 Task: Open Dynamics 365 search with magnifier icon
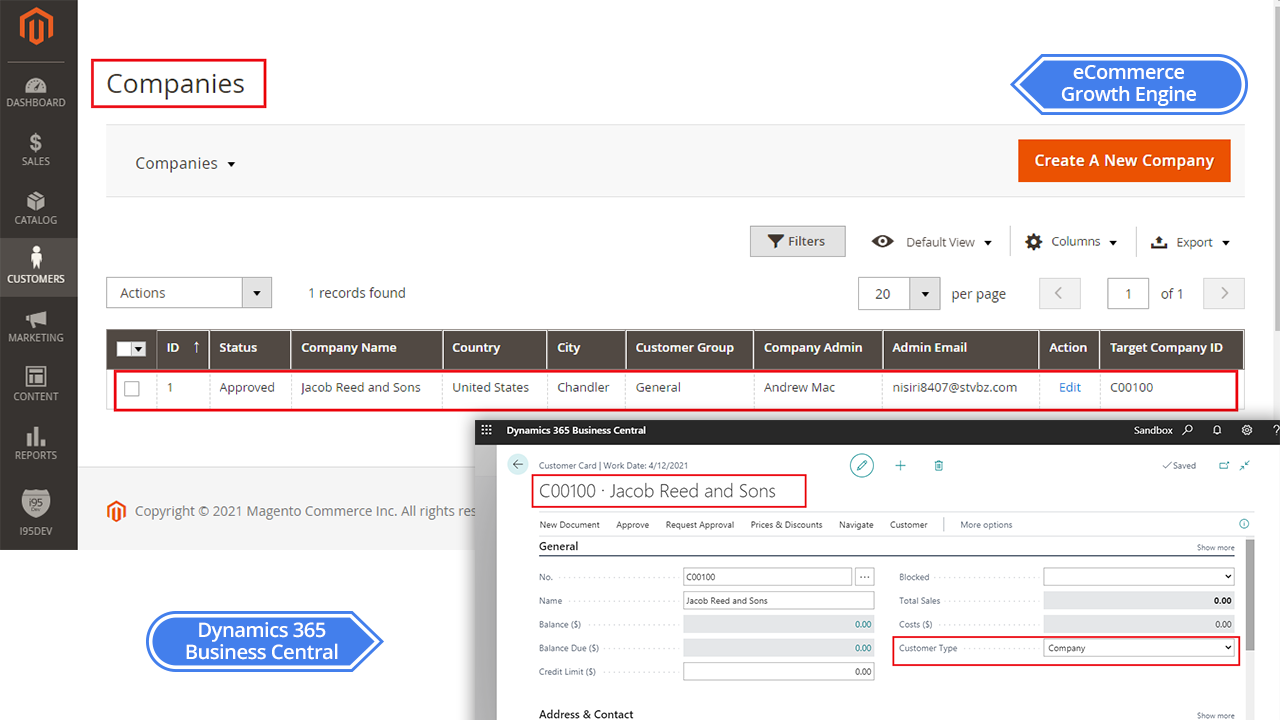pyautogui.click(x=1186, y=430)
